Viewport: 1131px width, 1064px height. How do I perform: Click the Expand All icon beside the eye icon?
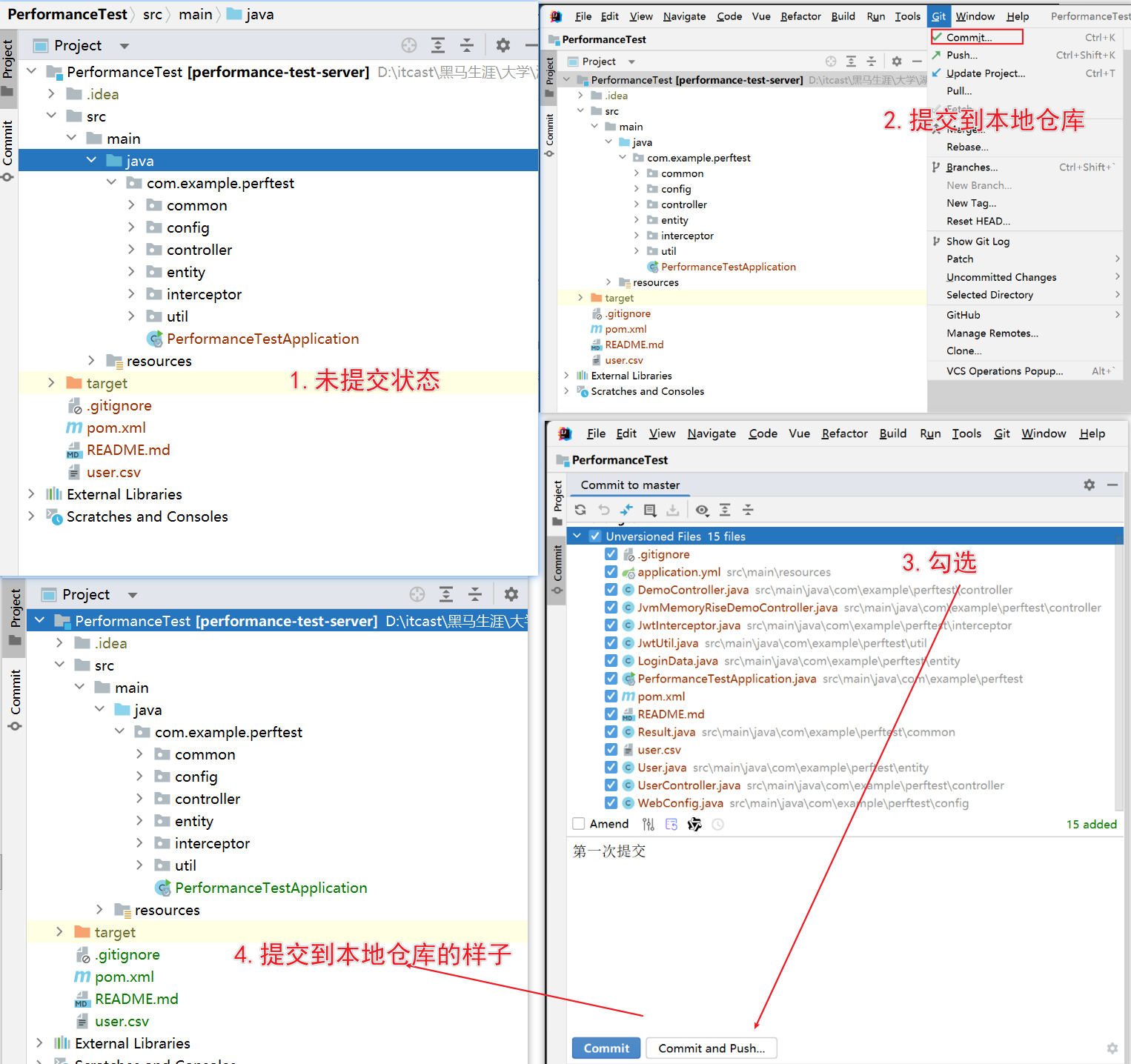725,510
